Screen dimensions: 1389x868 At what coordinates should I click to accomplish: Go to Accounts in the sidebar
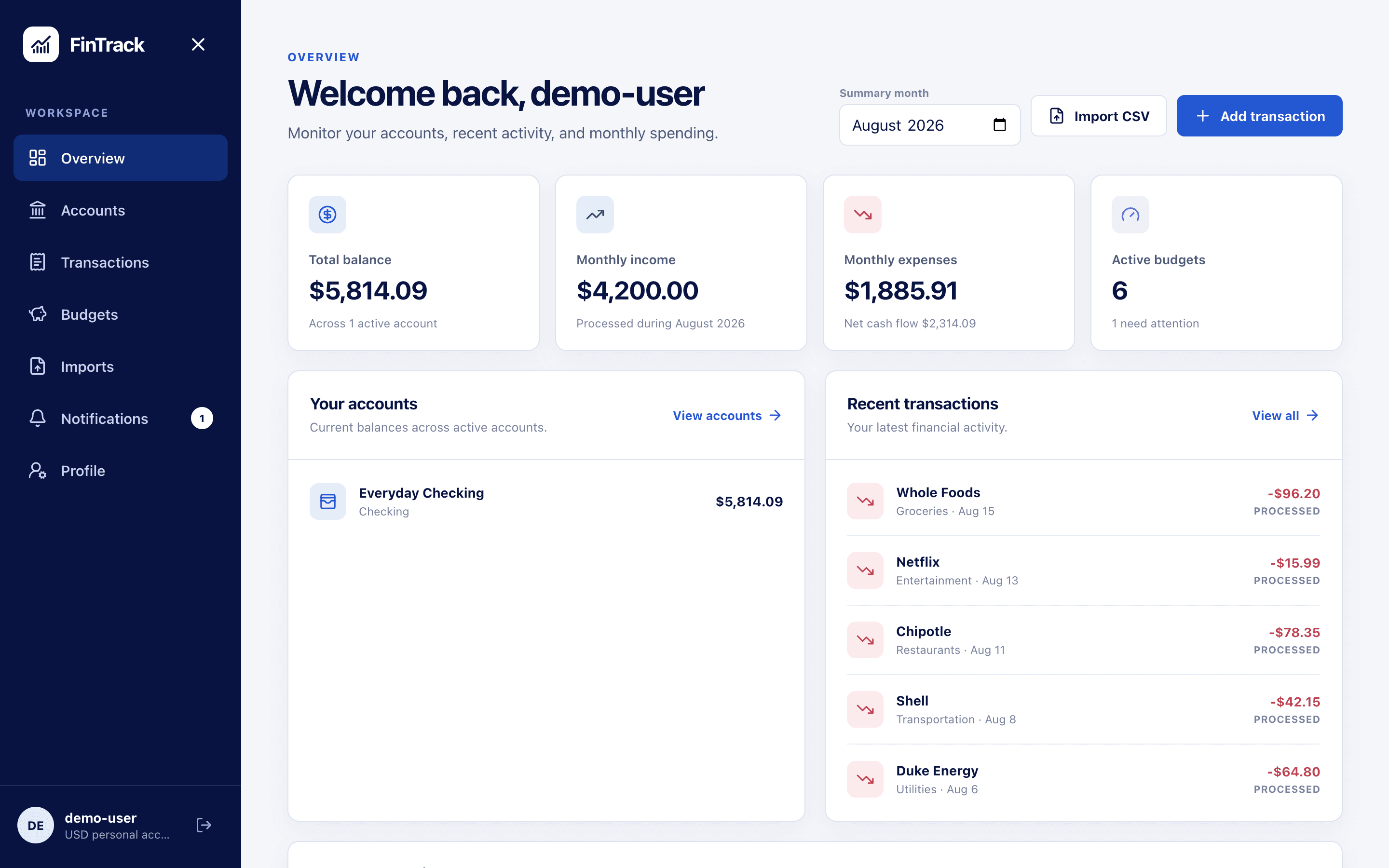tap(121, 210)
